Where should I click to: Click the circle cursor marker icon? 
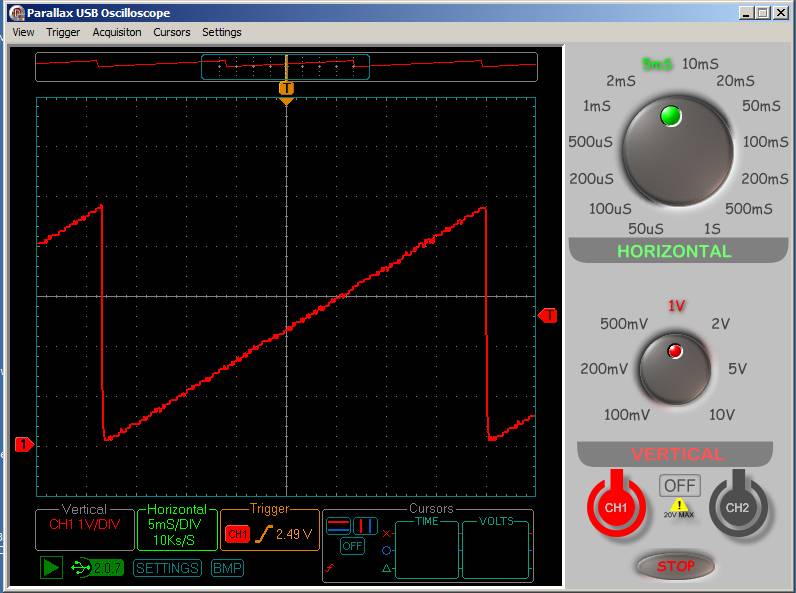386,550
